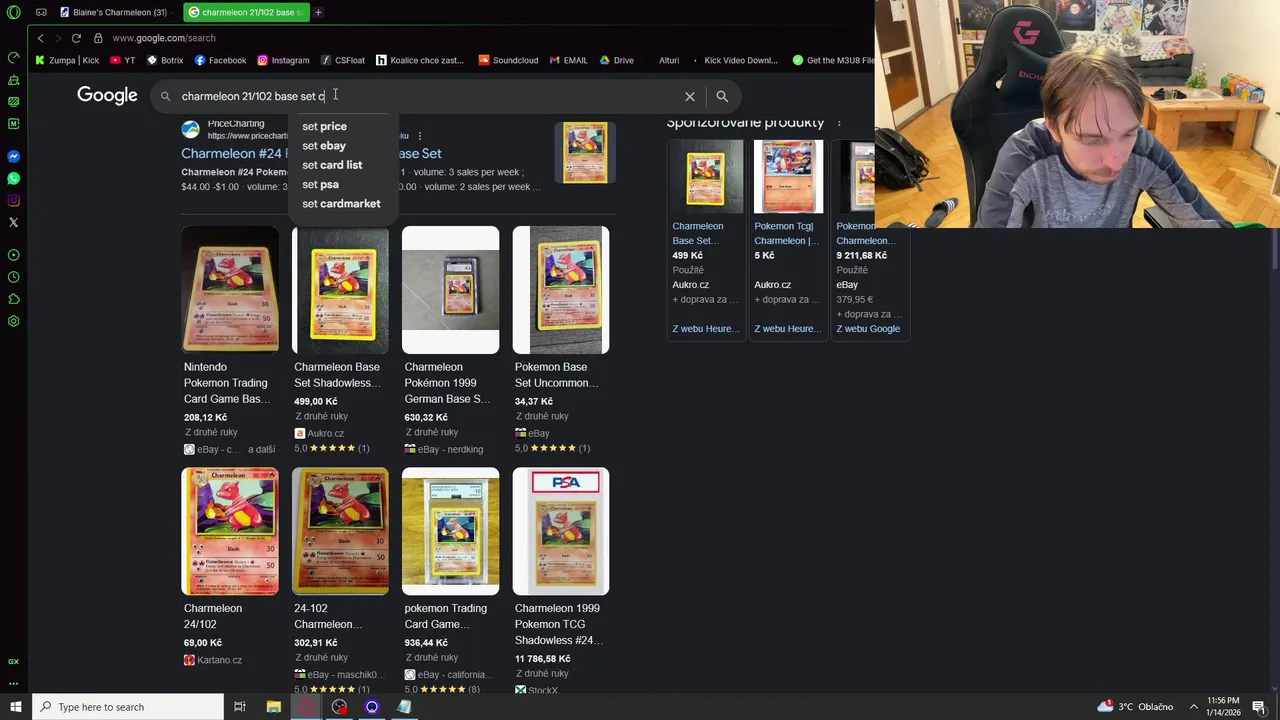Image resolution: width=1280 pixels, height=720 pixels.
Task: Open the CSFloat bookmark
Action: click(x=343, y=60)
